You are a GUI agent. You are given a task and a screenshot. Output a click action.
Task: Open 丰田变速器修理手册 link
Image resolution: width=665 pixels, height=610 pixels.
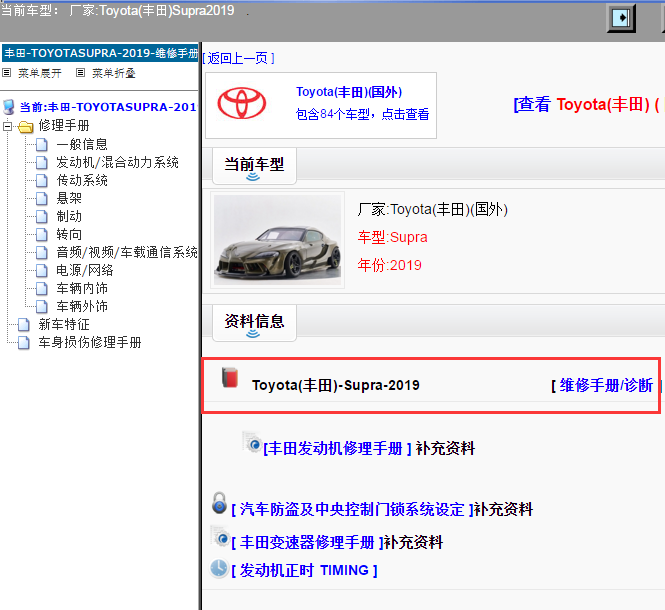coord(307,543)
